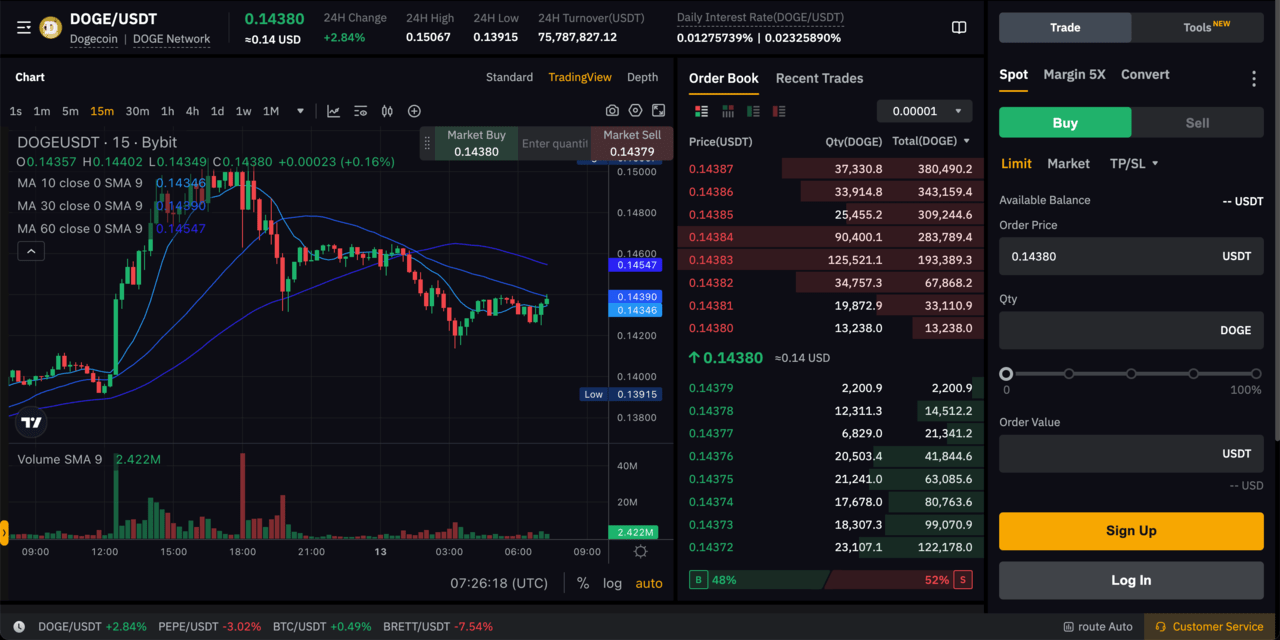The height and width of the screenshot is (640, 1280).
Task: Open chart settings hexagon icon
Action: 635,111
